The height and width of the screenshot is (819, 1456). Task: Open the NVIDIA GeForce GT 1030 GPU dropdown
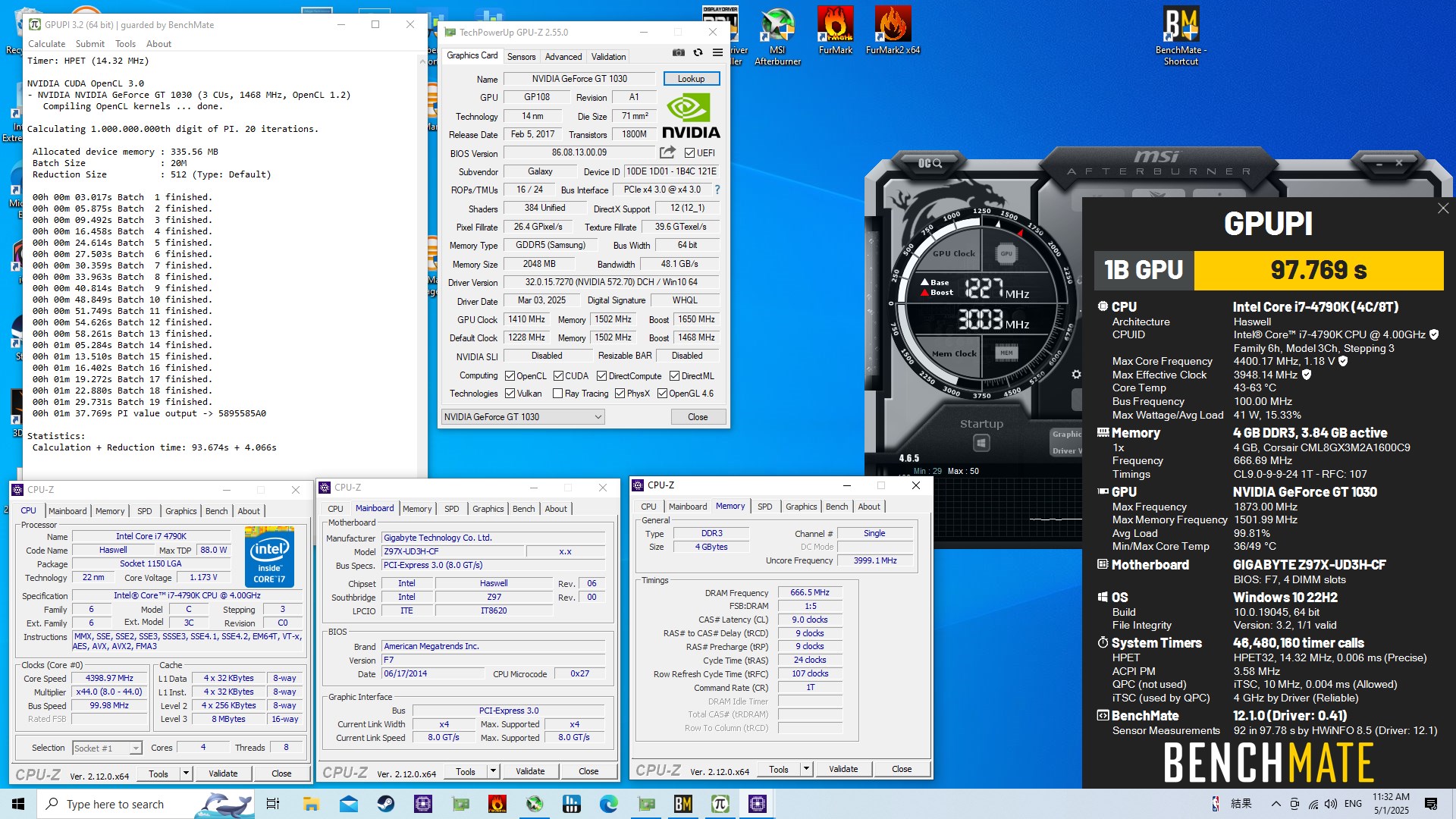pyautogui.click(x=522, y=417)
